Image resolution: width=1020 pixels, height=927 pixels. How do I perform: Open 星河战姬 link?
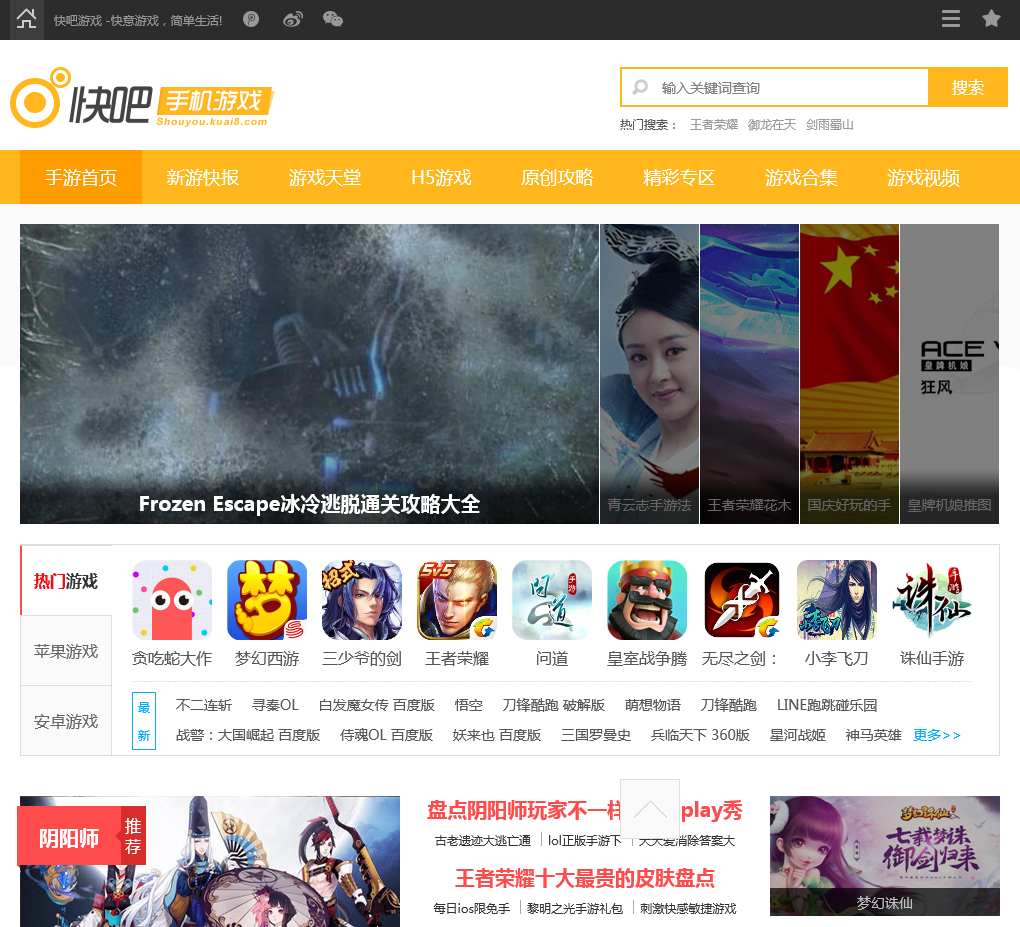(x=798, y=734)
